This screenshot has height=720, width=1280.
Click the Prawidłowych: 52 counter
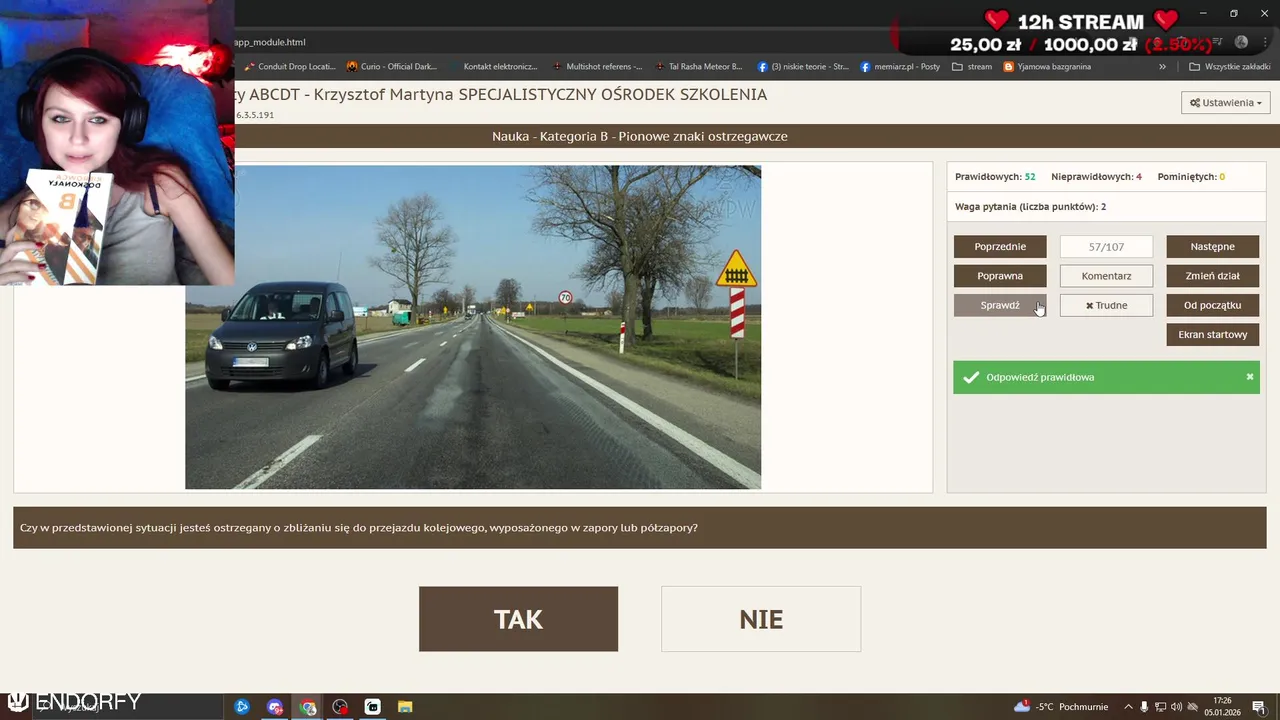point(995,177)
